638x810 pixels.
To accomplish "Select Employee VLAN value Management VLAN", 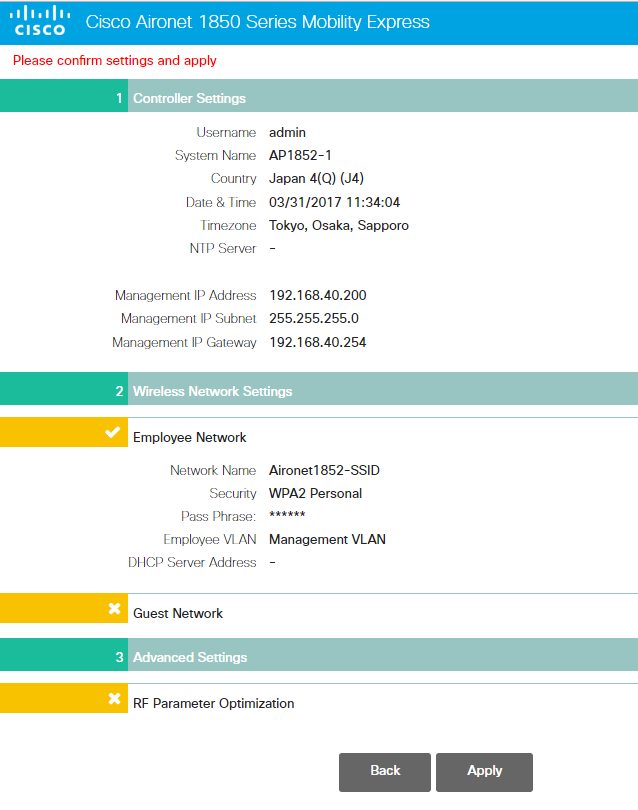I will point(328,539).
